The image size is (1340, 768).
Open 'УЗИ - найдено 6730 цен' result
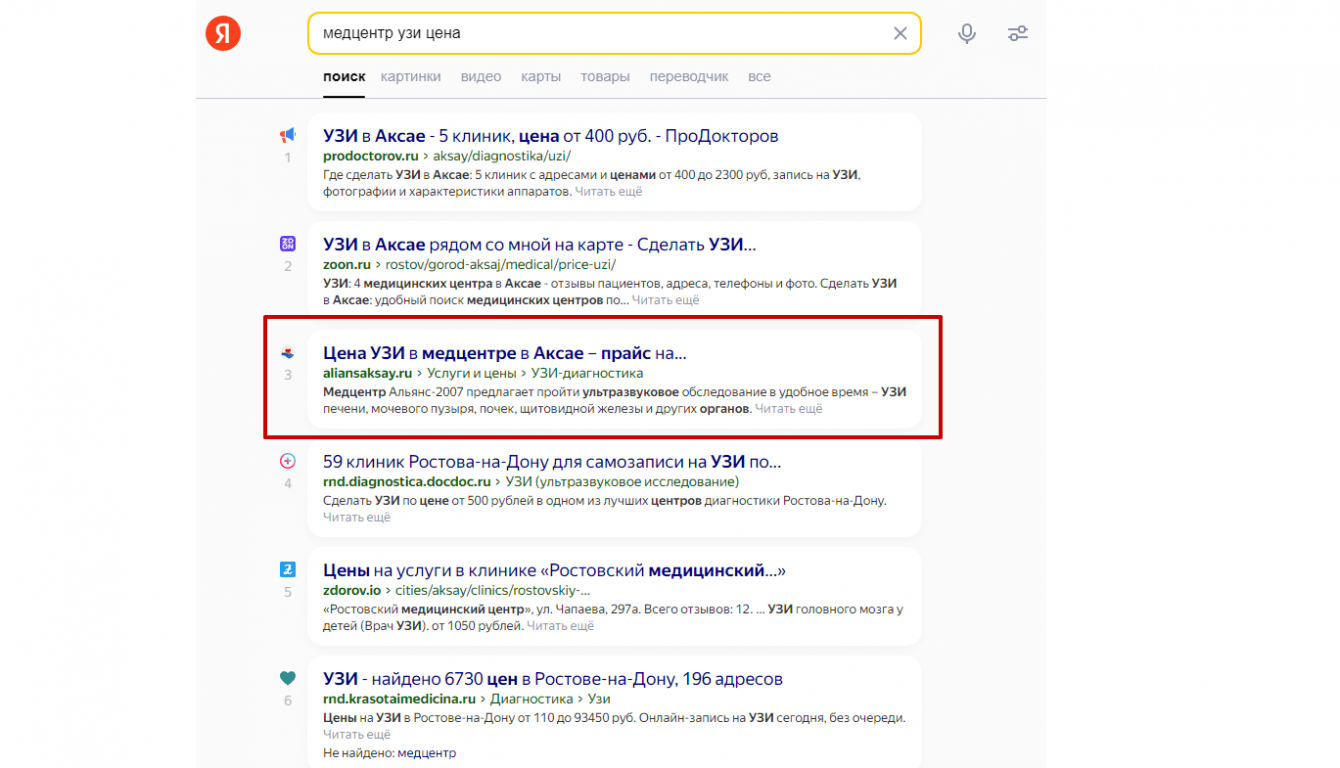[x=553, y=680]
